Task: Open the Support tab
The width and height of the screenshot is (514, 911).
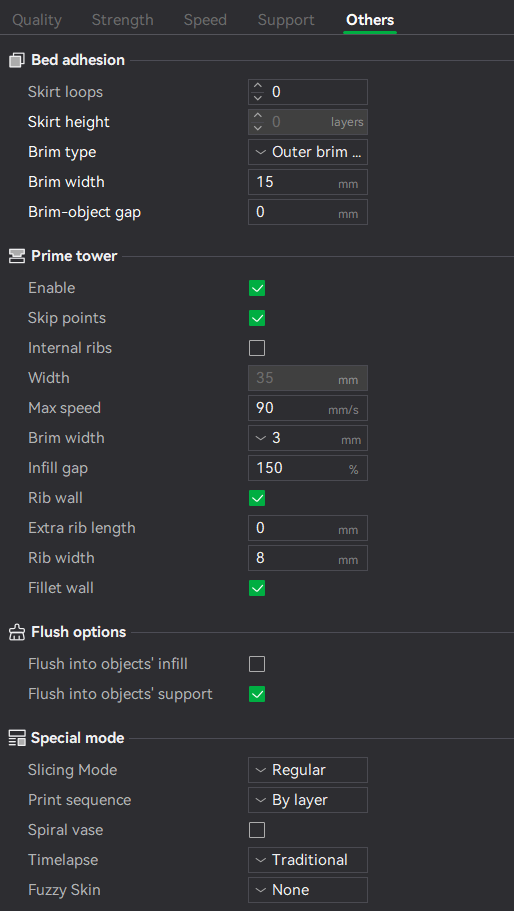Action: 286,20
